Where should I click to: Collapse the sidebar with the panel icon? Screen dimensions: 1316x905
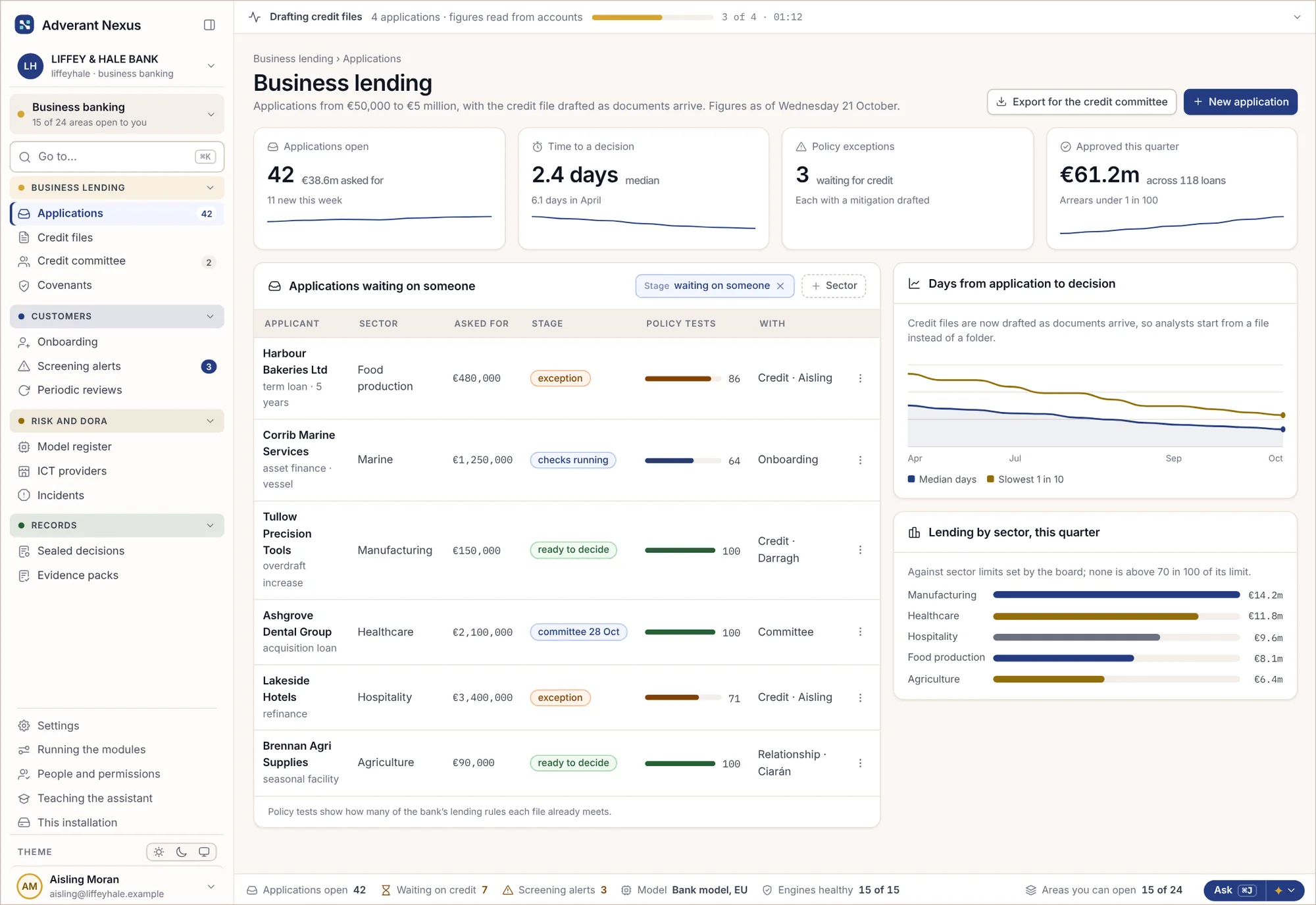coord(209,25)
